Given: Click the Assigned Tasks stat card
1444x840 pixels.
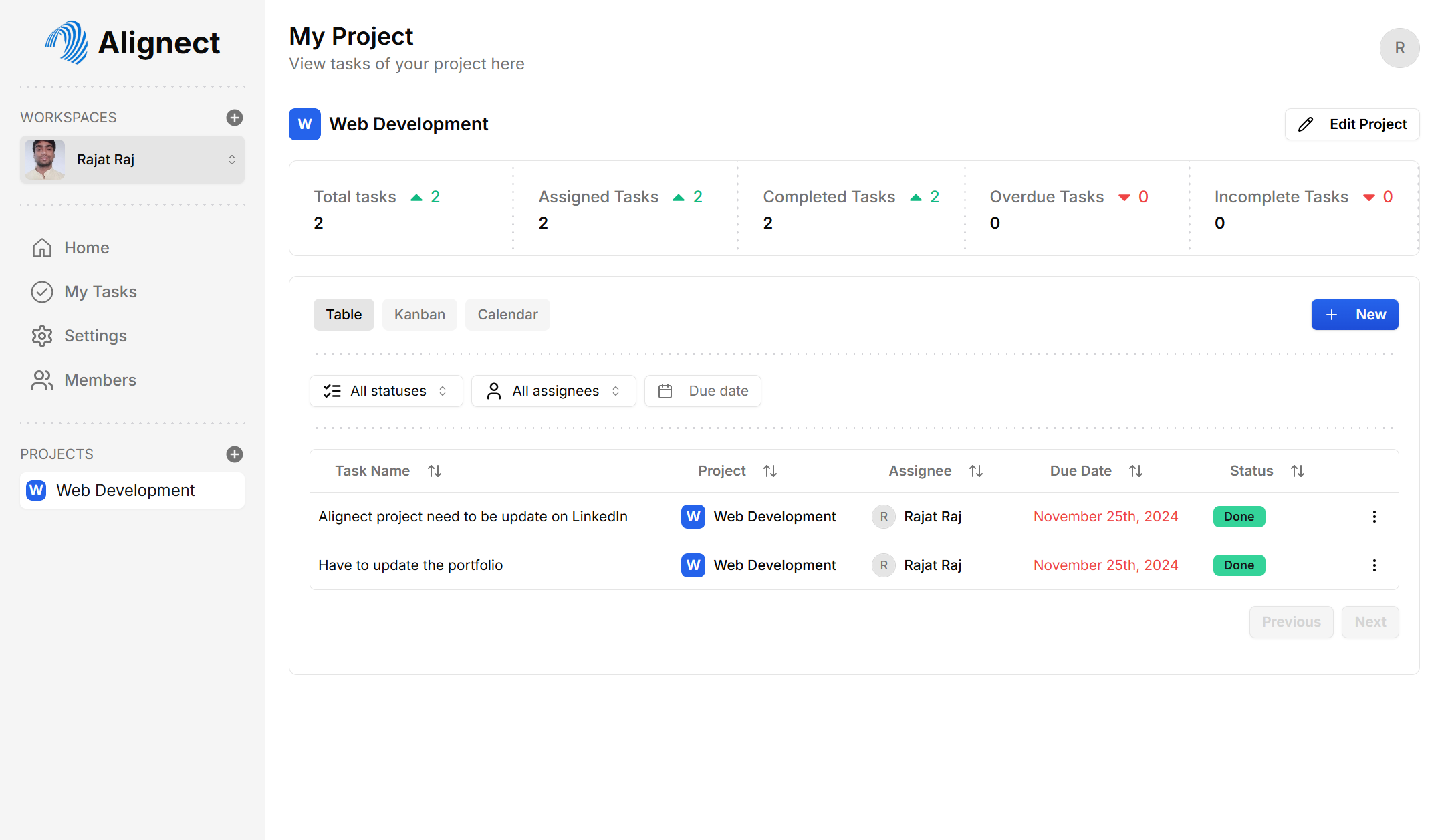Looking at the screenshot, I should pos(626,208).
